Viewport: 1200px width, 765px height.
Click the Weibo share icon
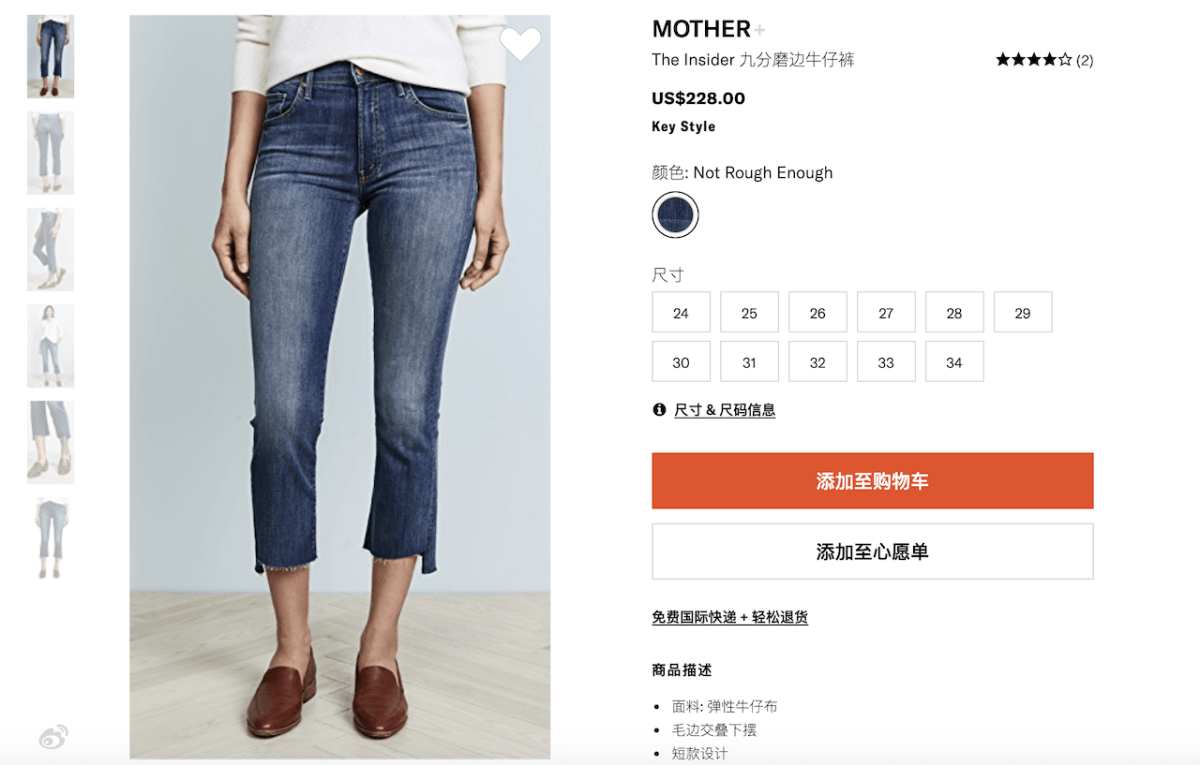point(52,738)
